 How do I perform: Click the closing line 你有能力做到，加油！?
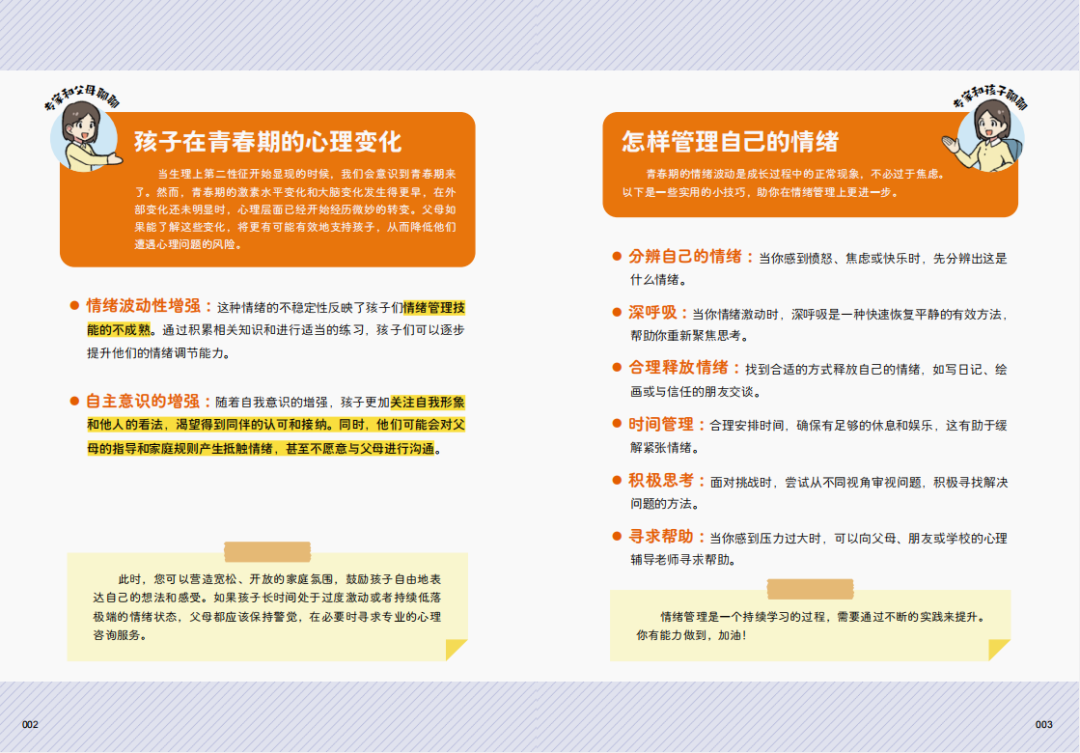691,635
